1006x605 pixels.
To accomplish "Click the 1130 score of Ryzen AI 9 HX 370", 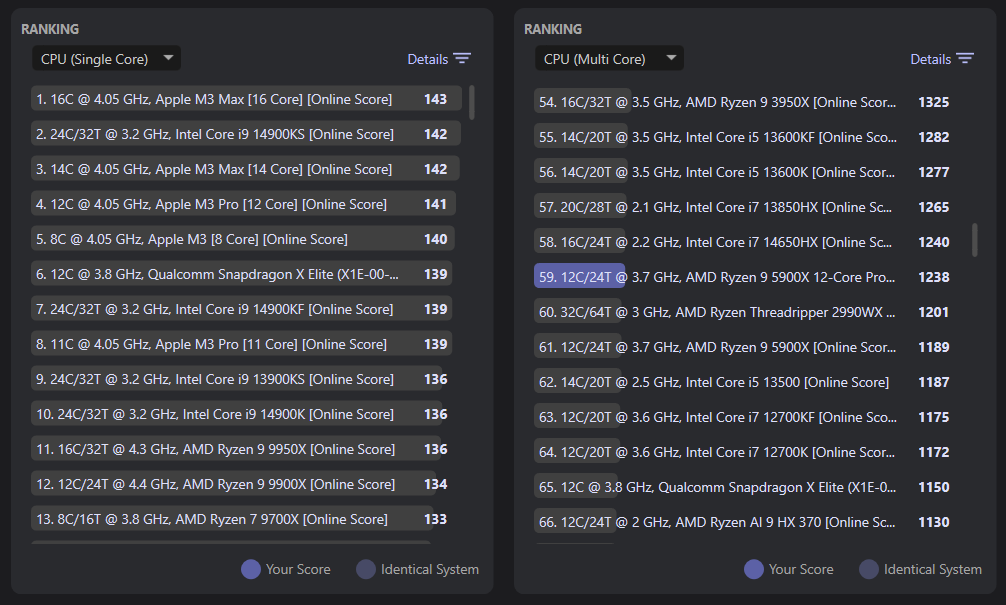I will [934, 522].
